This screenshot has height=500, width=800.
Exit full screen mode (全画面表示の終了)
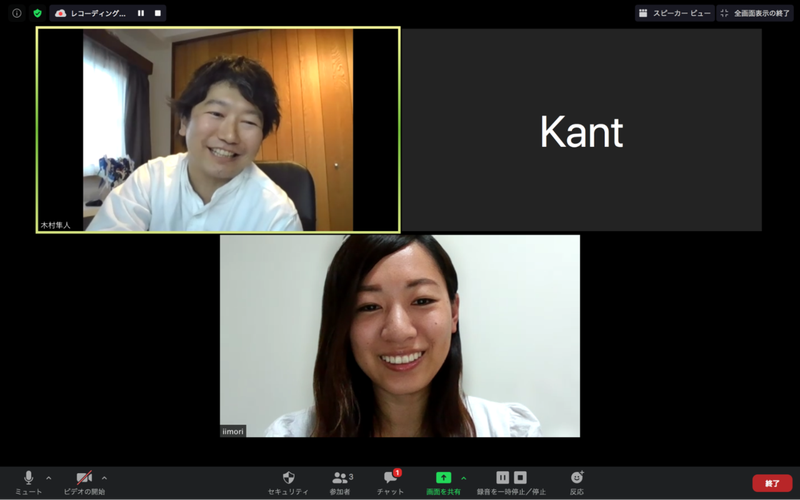pyautogui.click(x=756, y=13)
